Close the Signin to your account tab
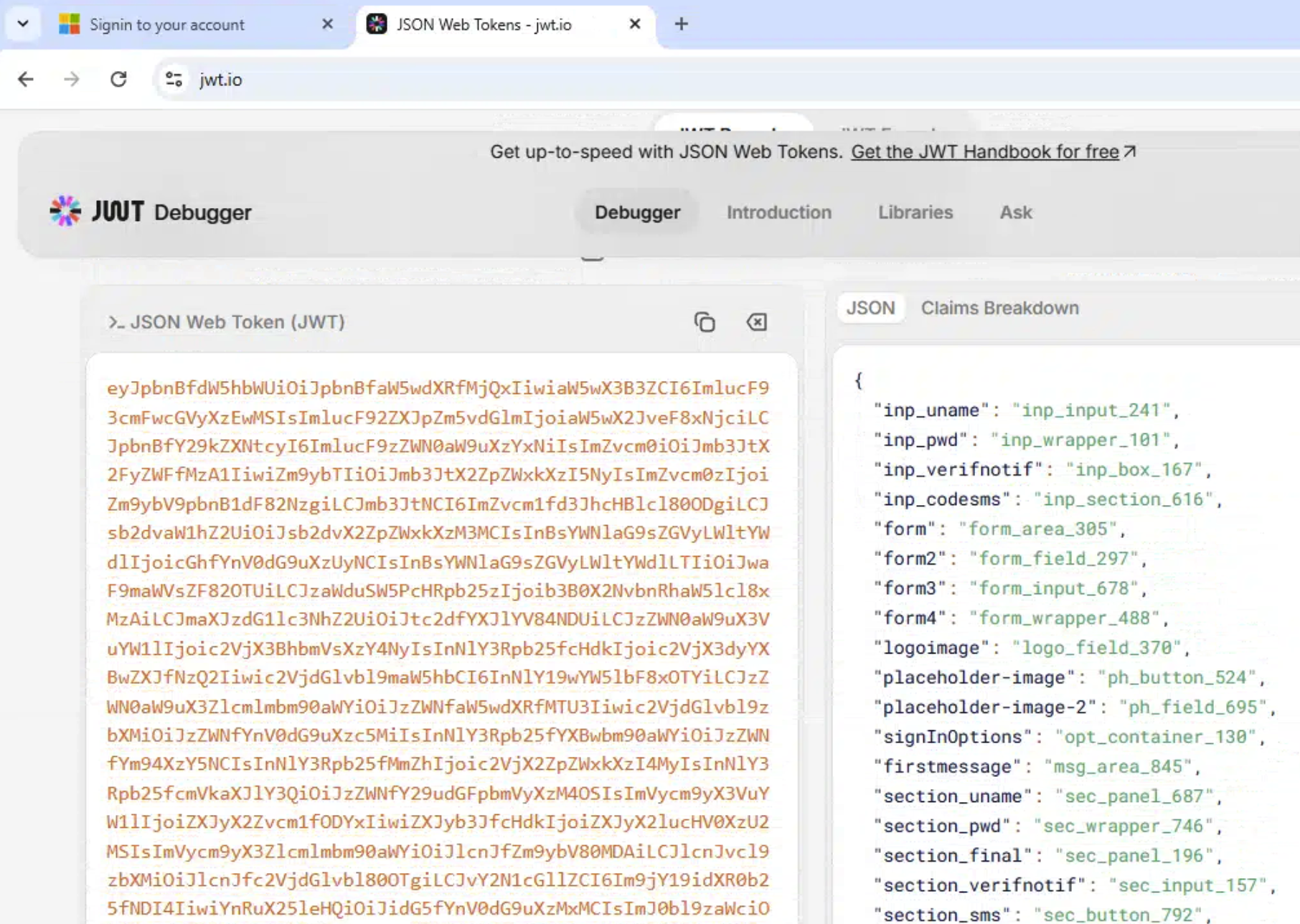 [328, 24]
